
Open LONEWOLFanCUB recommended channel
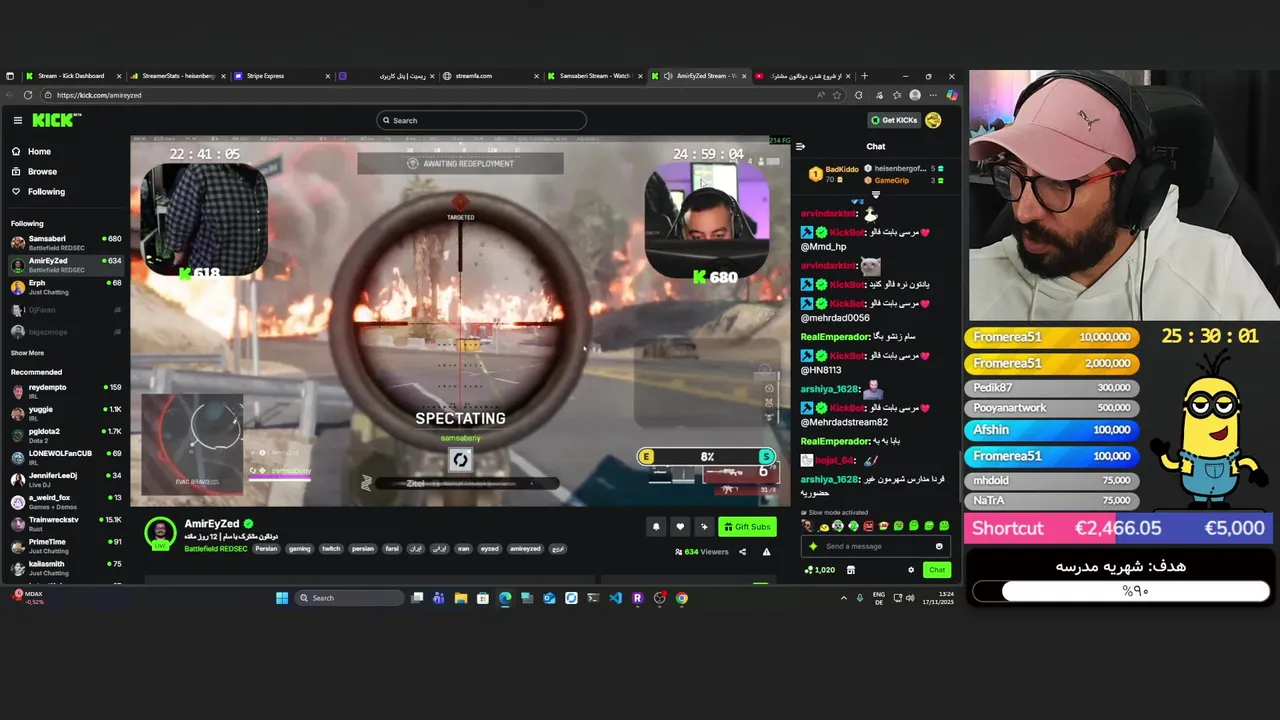[x=65, y=456]
